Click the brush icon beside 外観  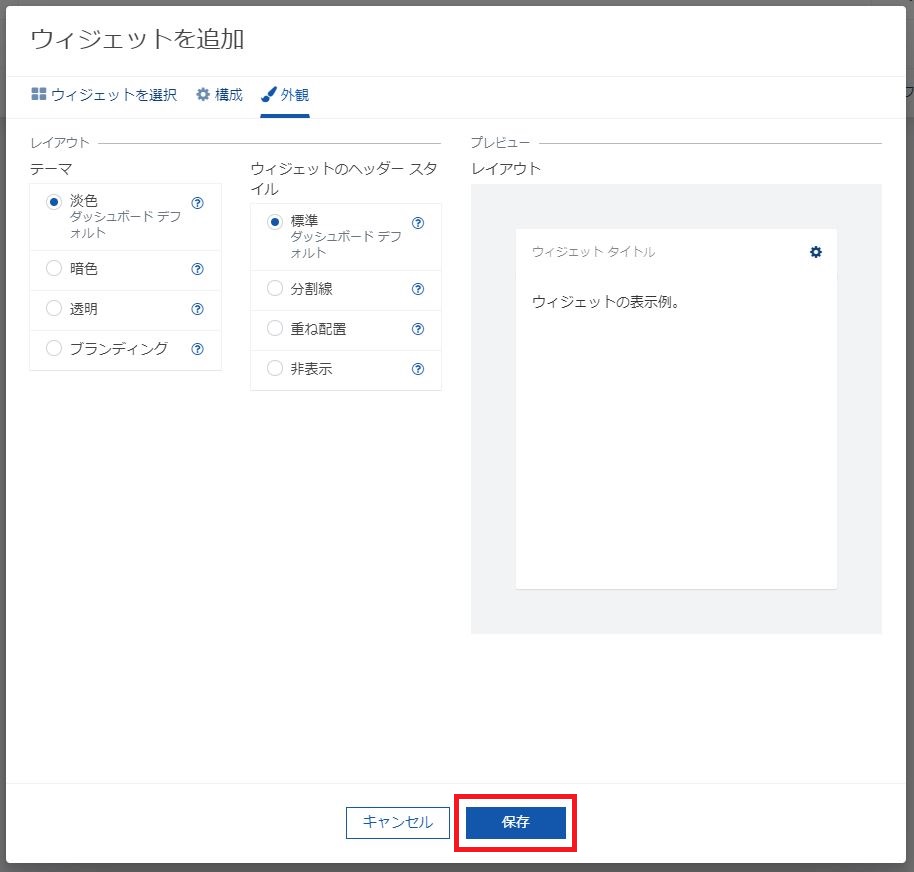click(267, 93)
